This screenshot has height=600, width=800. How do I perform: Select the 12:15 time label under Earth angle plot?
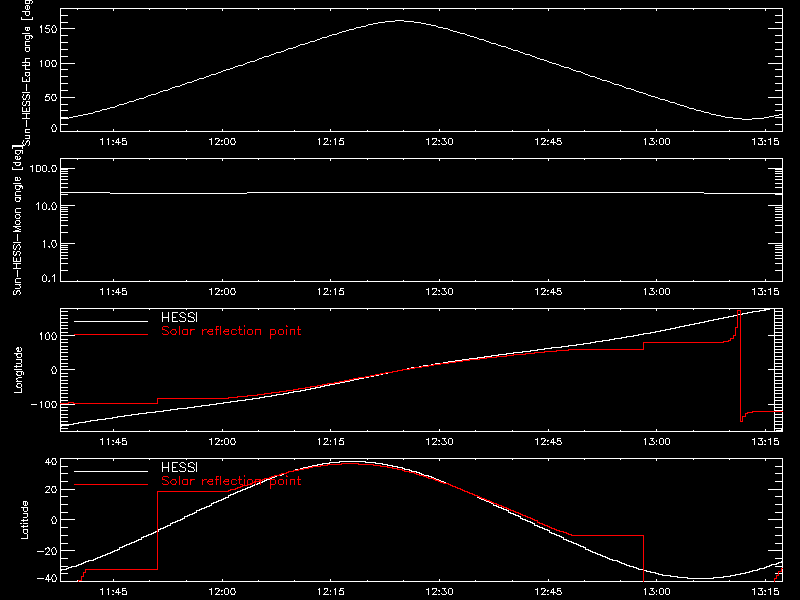point(331,141)
